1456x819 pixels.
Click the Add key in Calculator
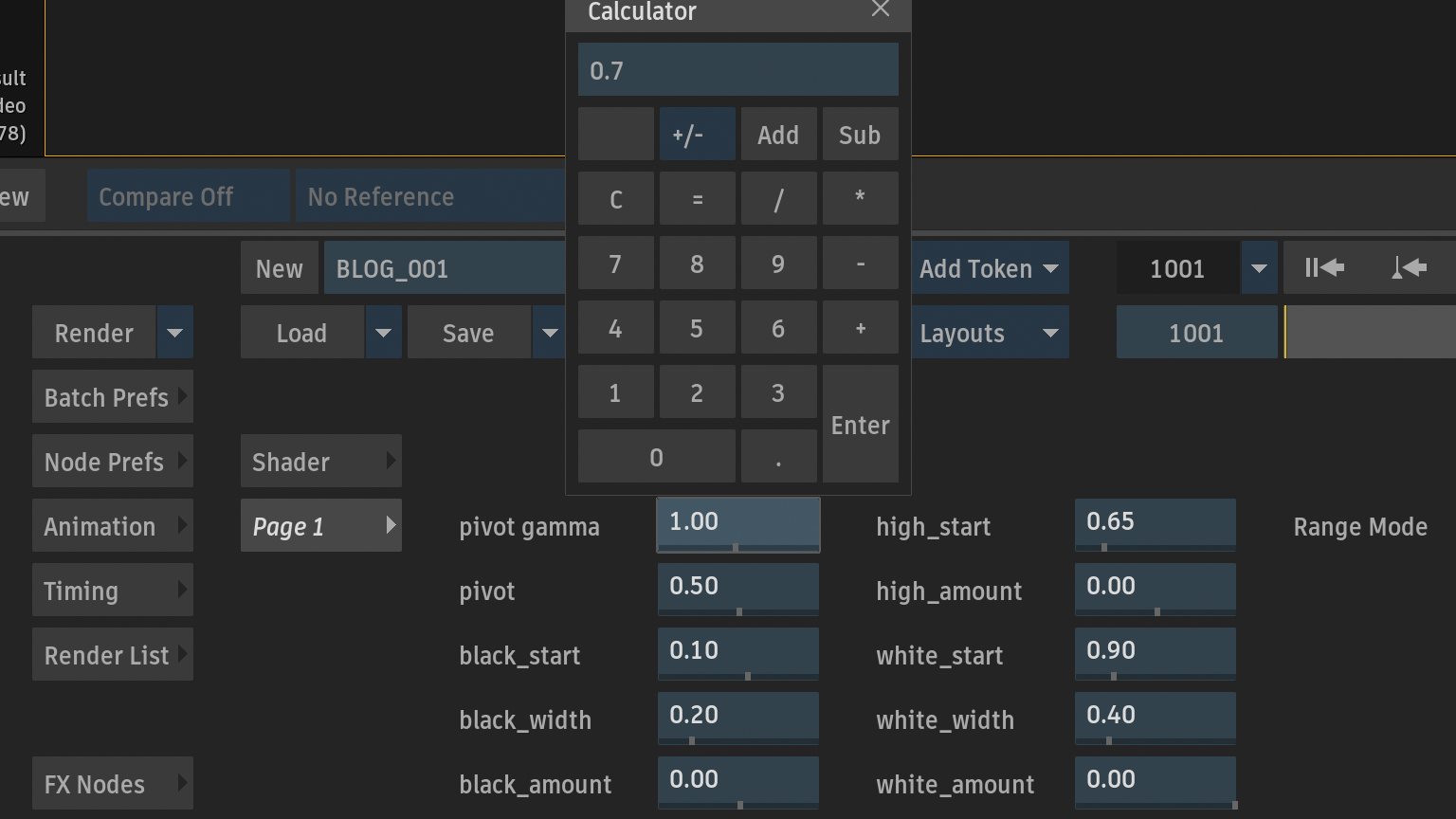click(779, 134)
